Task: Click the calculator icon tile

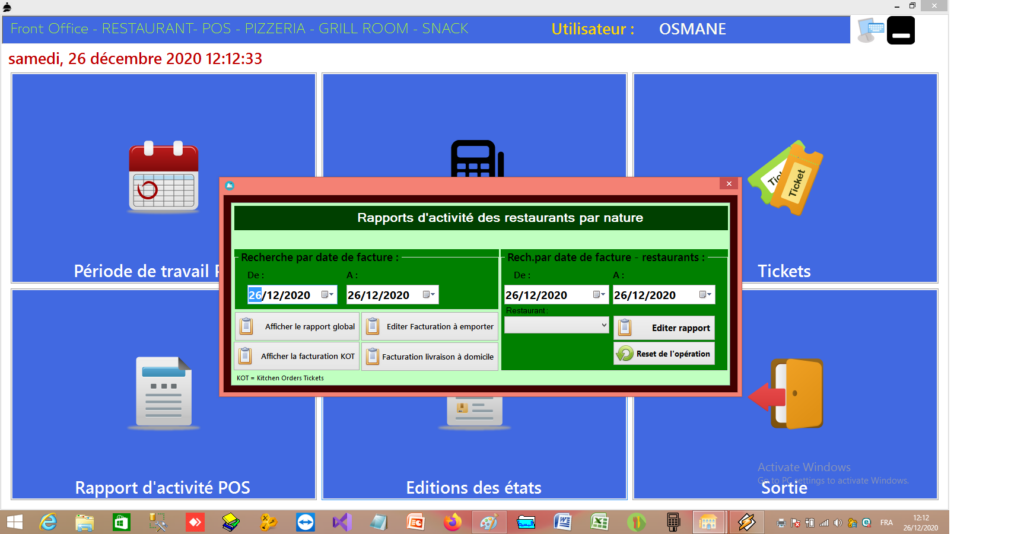Action: tap(477, 159)
